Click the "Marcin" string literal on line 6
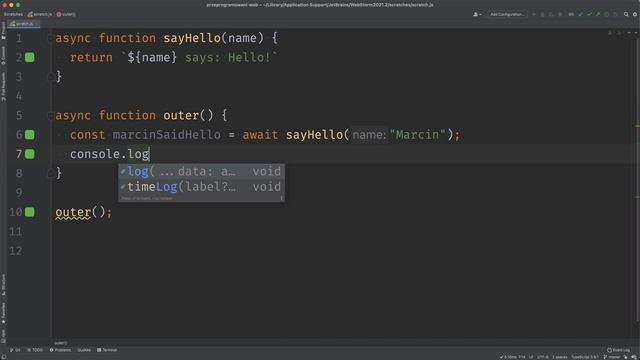 [x=418, y=135]
